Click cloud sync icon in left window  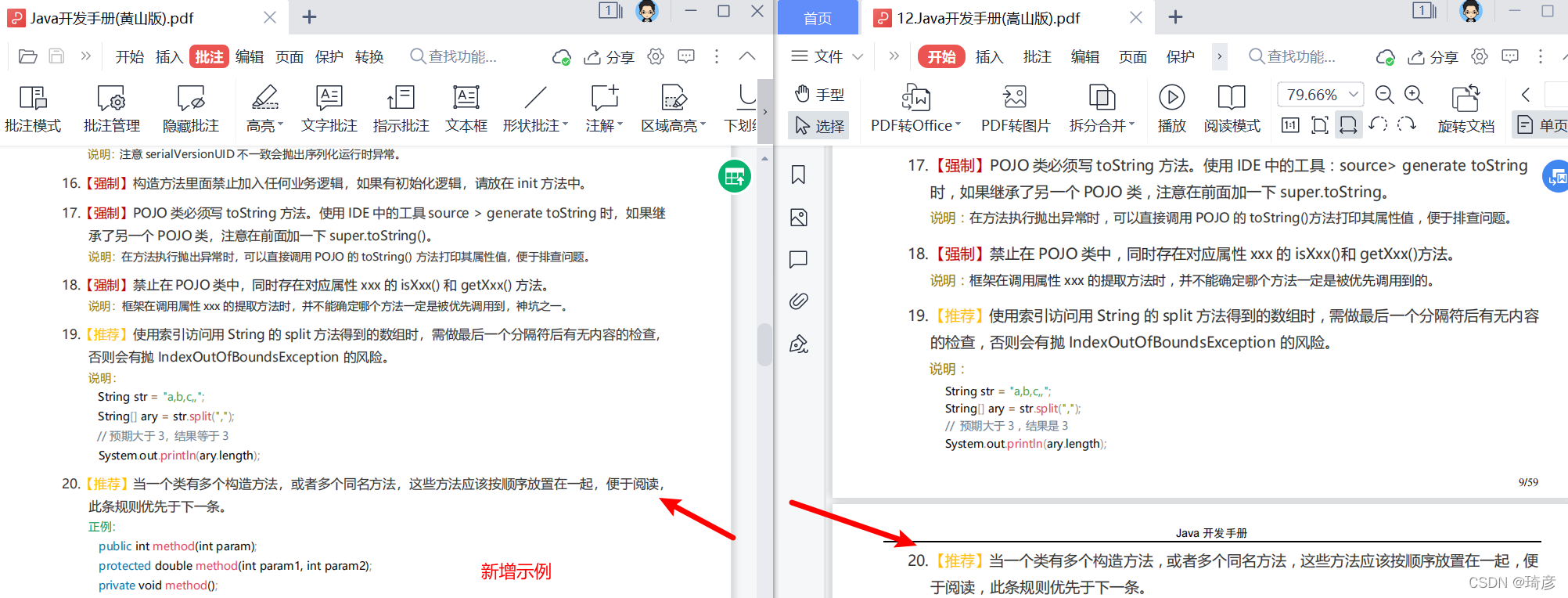tap(561, 57)
